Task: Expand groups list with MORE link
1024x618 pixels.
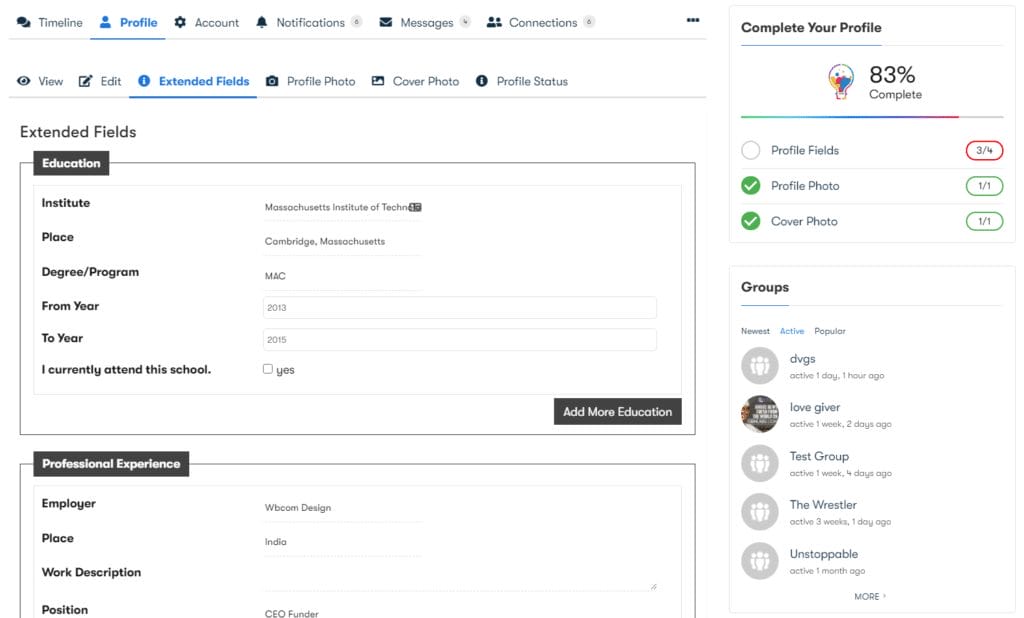Action: tap(869, 596)
